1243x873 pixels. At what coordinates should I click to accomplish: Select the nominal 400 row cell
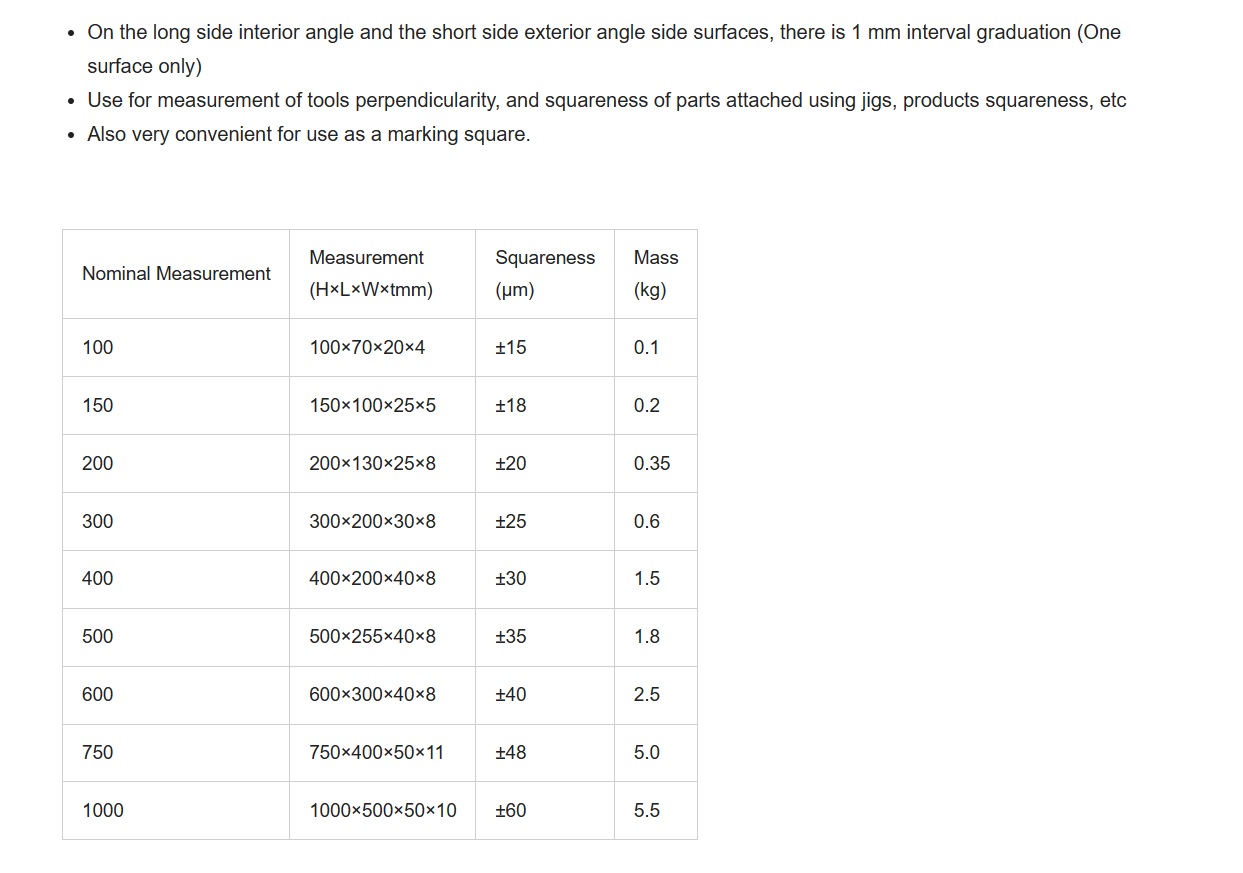(176, 579)
